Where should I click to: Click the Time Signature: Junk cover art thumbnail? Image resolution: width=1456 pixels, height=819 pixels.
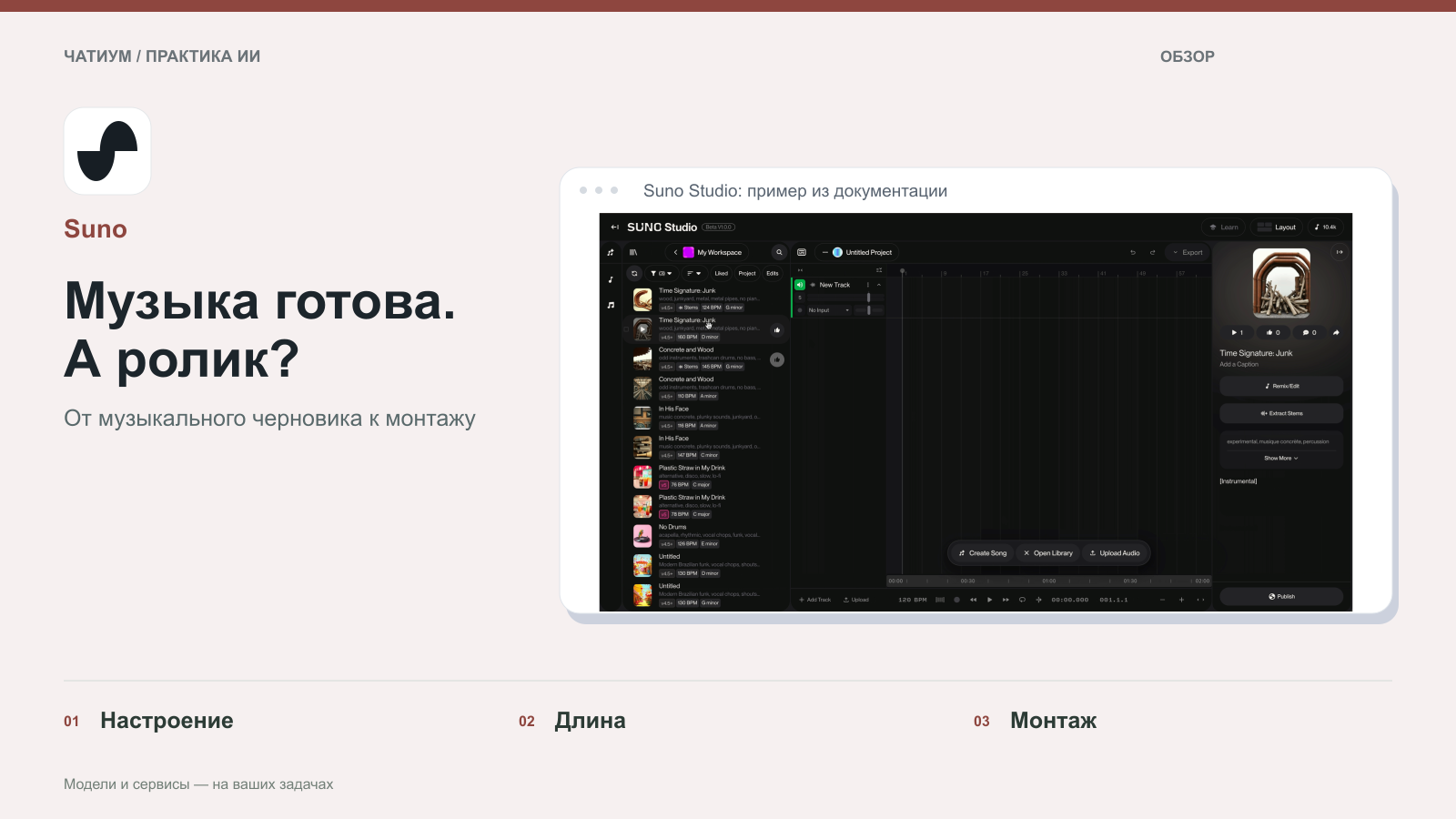1281,283
